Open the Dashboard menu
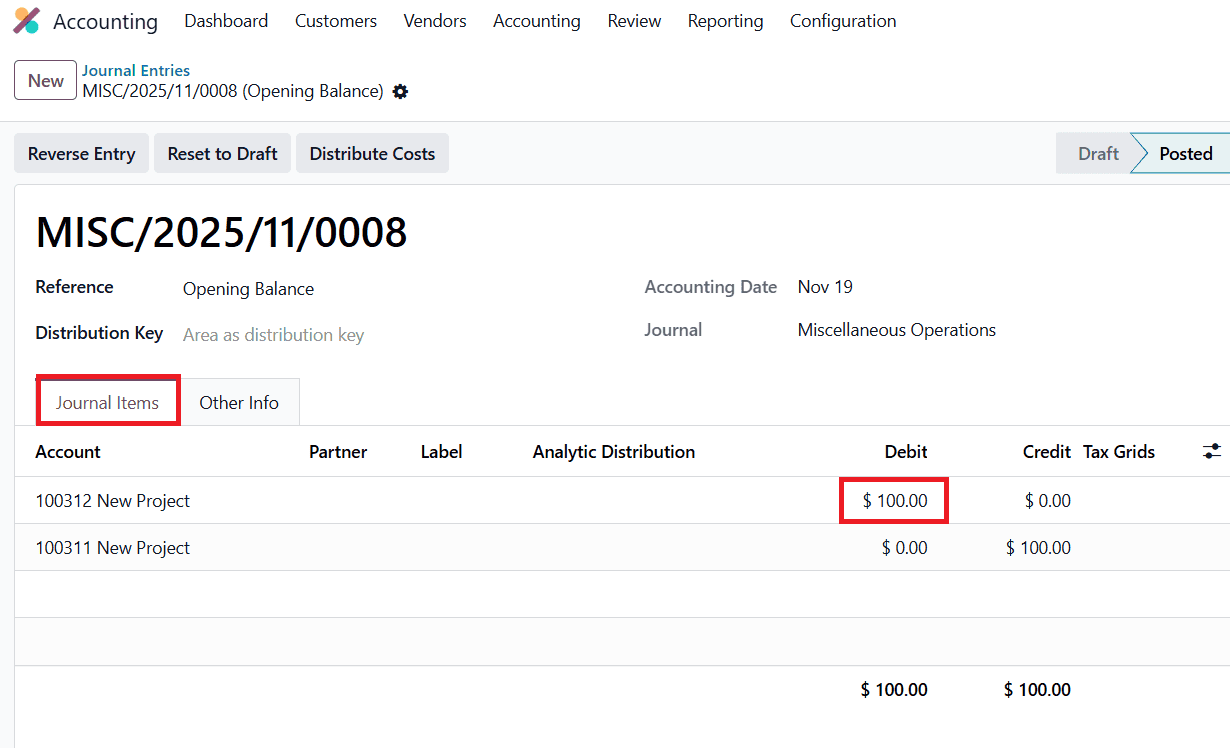Viewport: 1230px width, 748px height. (x=226, y=20)
